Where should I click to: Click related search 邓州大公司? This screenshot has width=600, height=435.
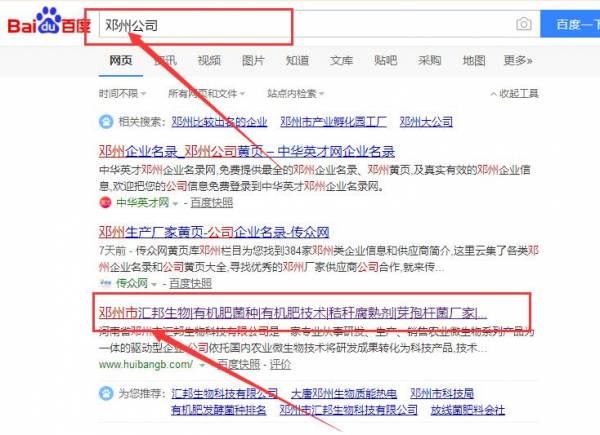click(x=425, y=122)
